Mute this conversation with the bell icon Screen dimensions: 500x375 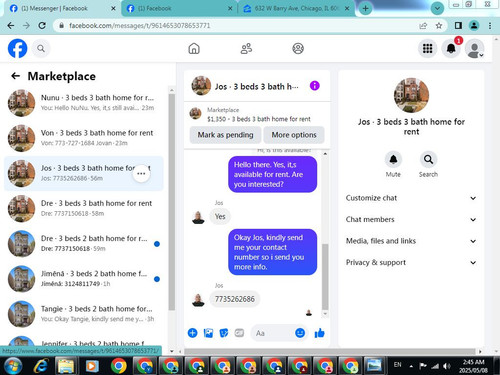393,160
